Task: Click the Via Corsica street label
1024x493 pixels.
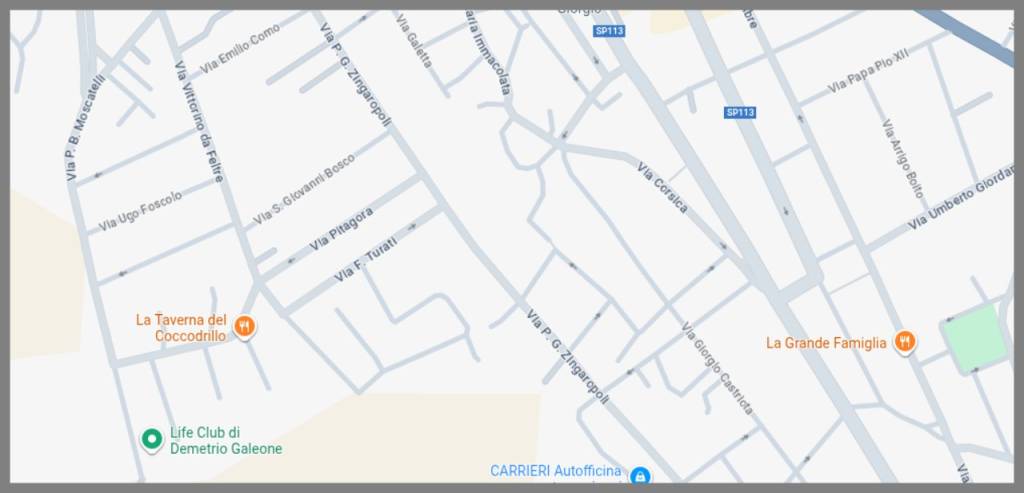Action: pos(662,188)
